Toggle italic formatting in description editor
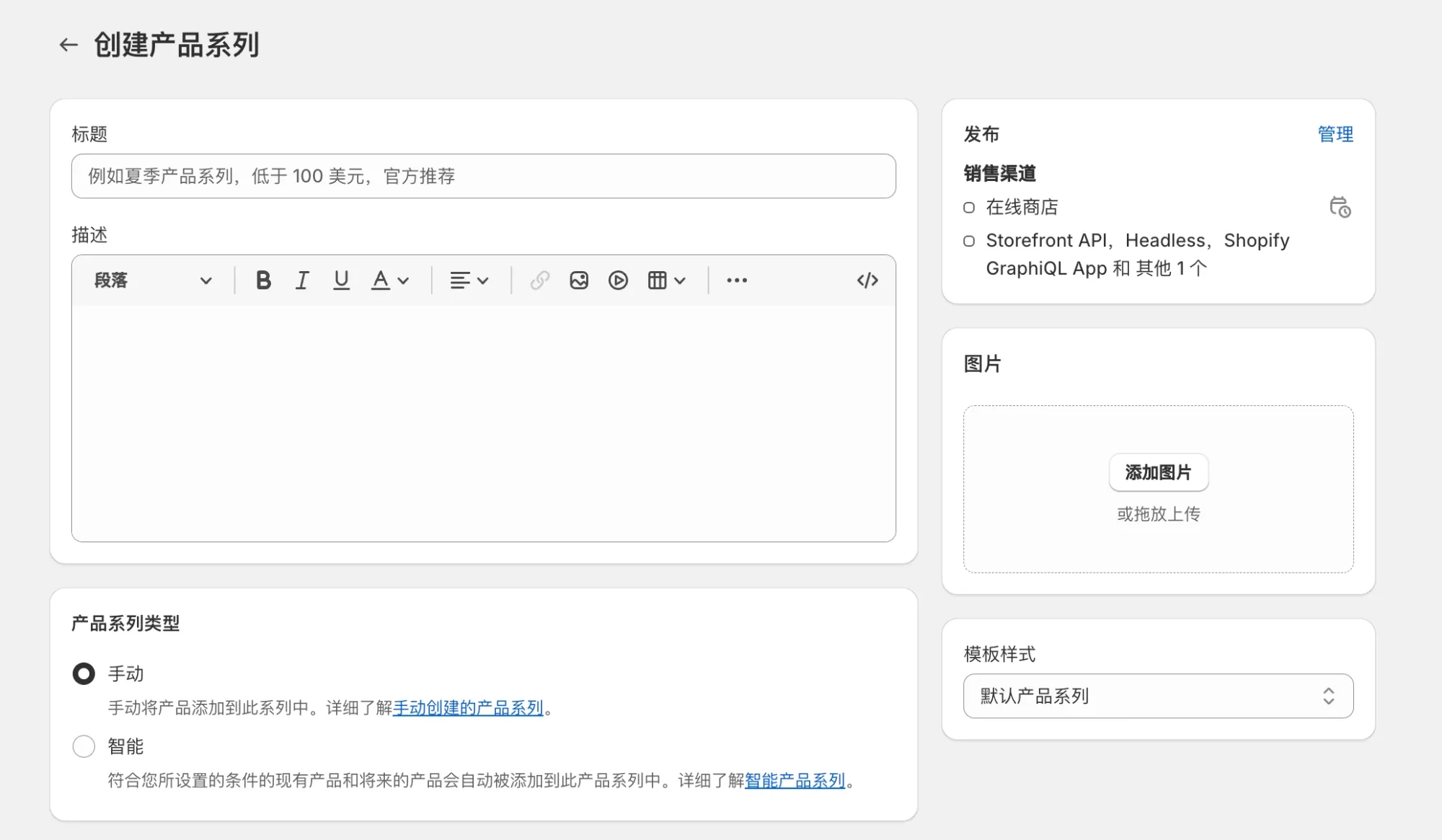Image resolution: width=1442 pixels, height=840 pixels. click(x=302, y=280)
